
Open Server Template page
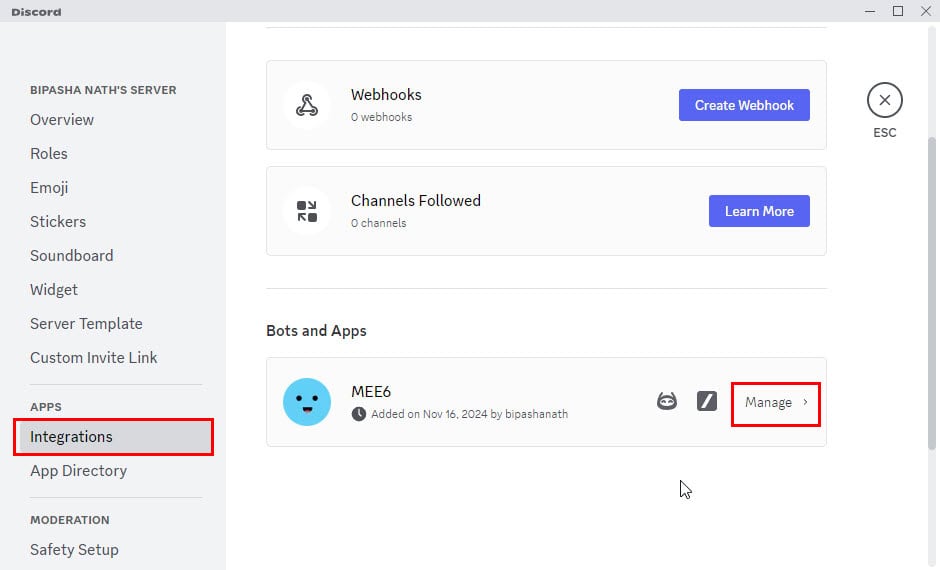tap(86, 324)
